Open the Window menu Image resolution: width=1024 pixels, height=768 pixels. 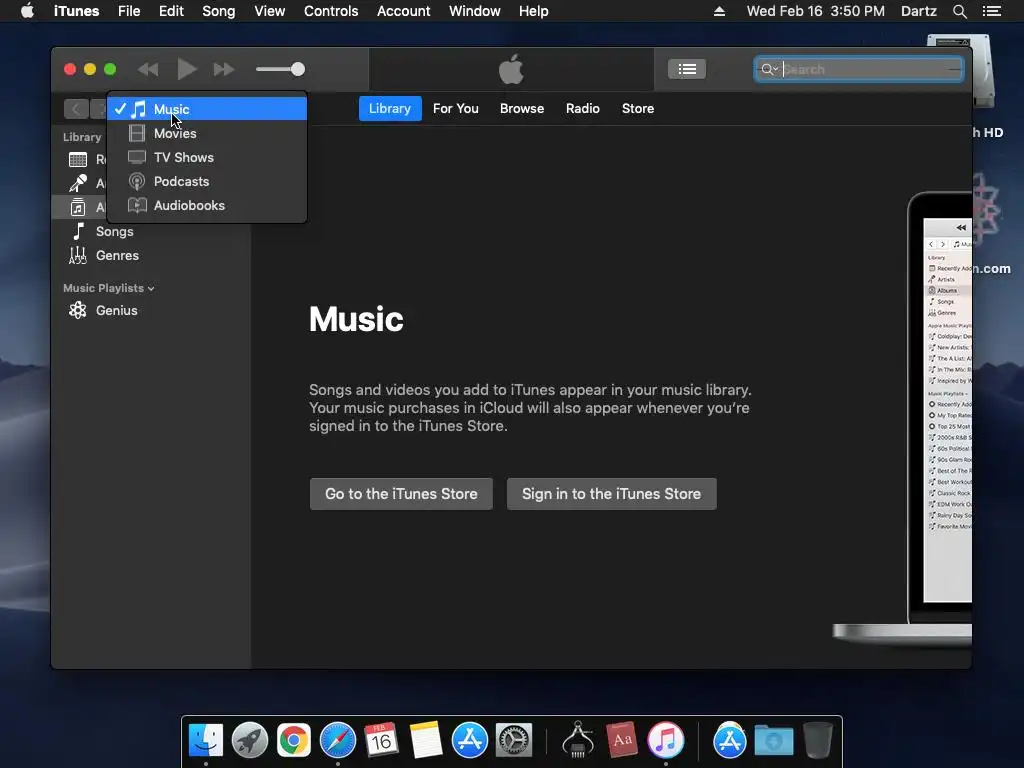[x=475, y=11]
